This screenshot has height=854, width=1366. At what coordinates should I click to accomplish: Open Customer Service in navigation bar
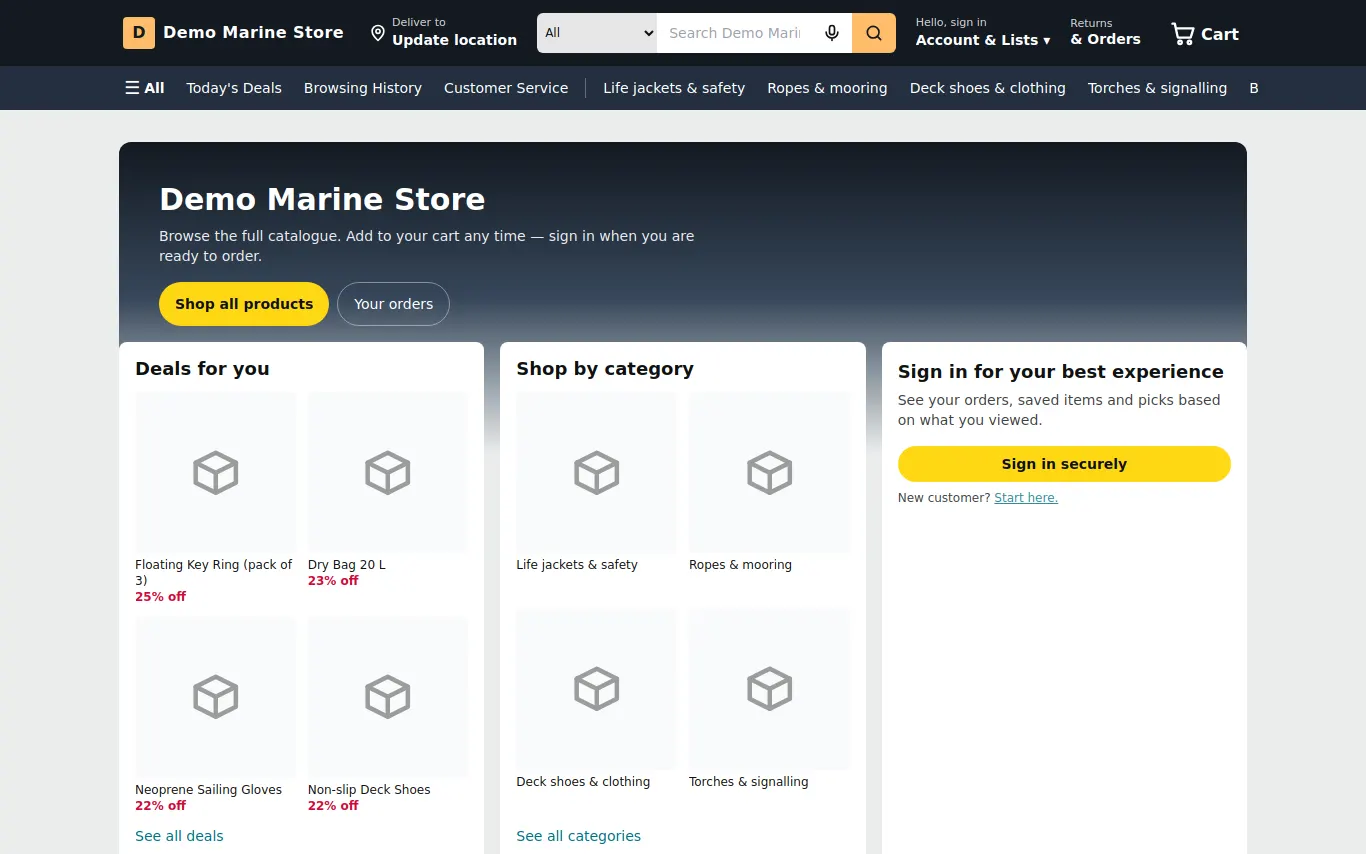[506, 88]
